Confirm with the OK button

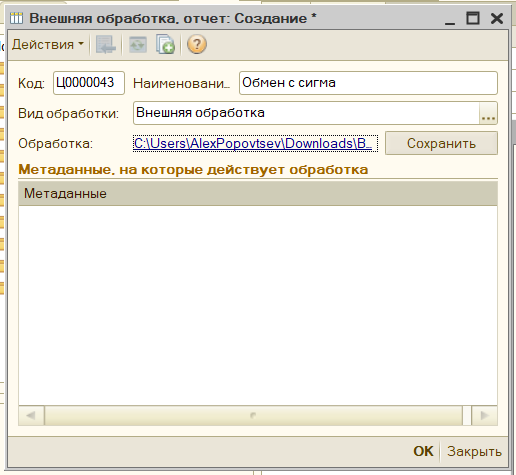pyautogui.click(x=423, y=451)
